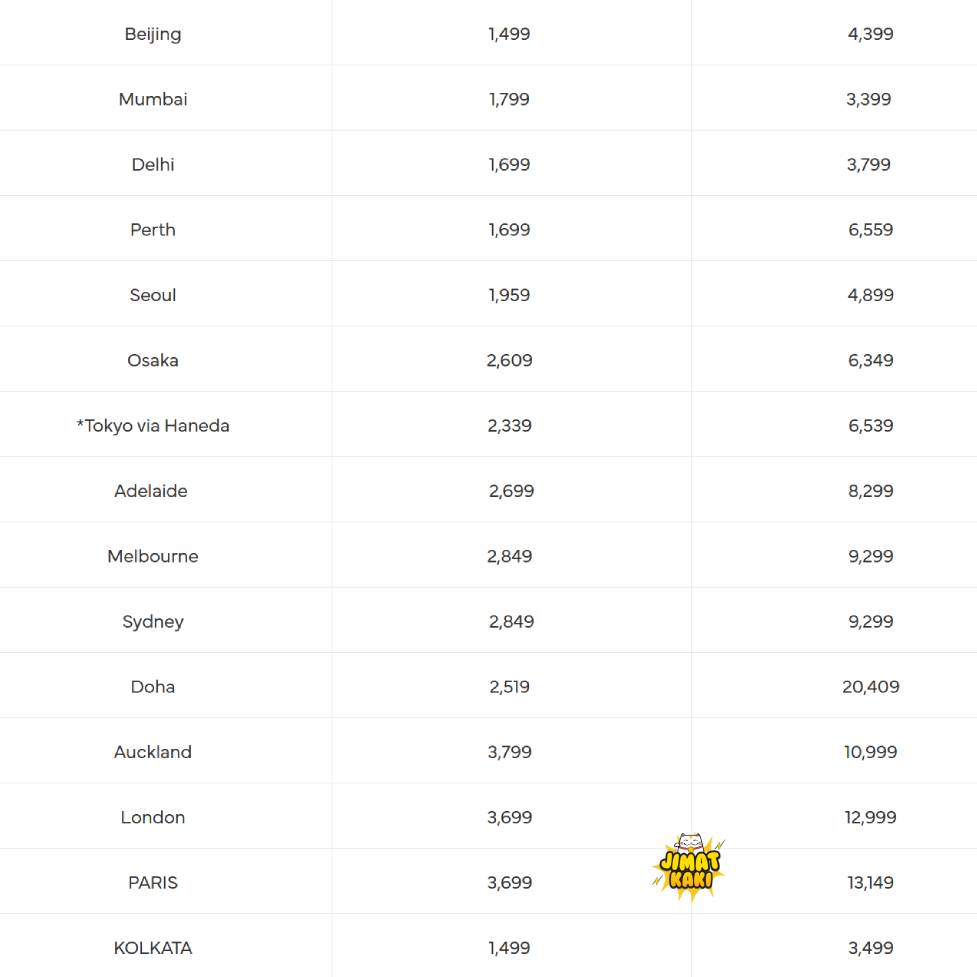Select the Delhi row label

coord(153,164)
